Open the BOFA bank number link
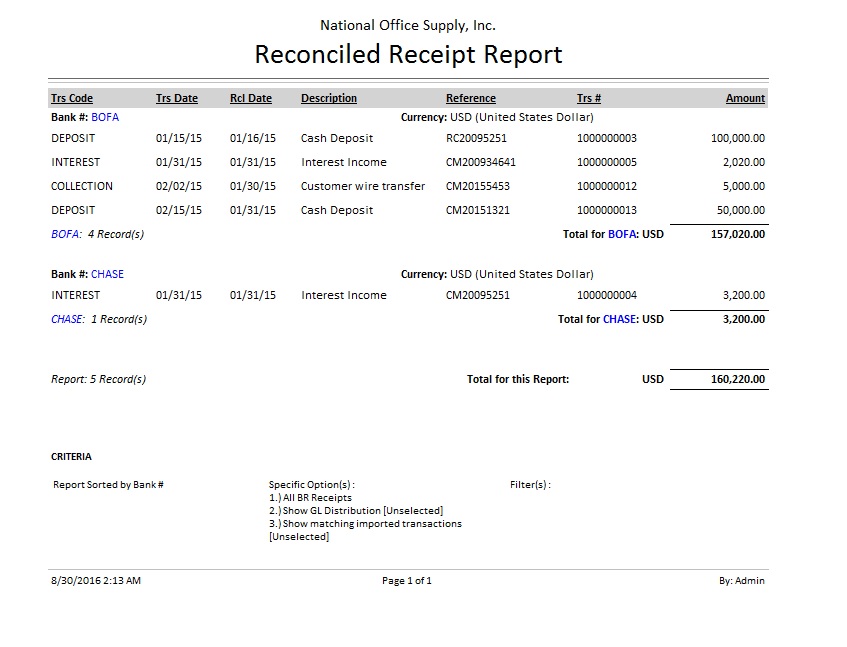This screenshot has width=847, height=647. coord(105,117)
